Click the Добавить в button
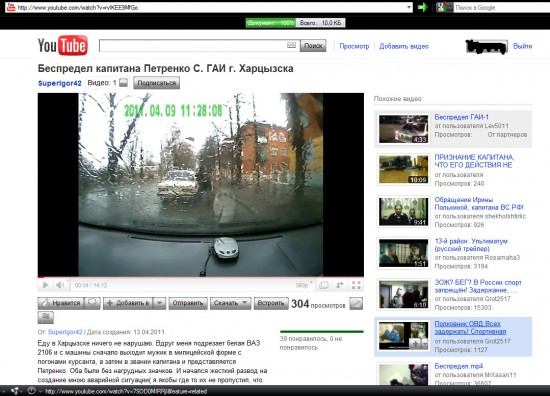 point(128,303)
